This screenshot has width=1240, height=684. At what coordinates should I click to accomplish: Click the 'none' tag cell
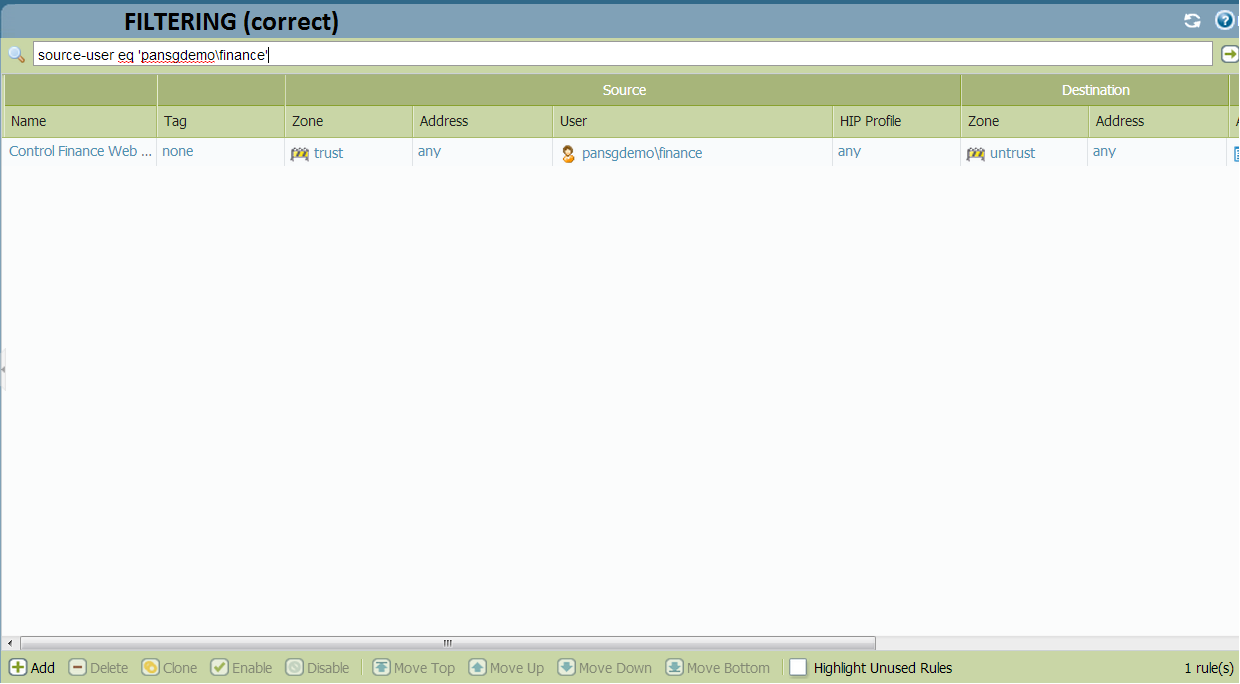[178, 152]
